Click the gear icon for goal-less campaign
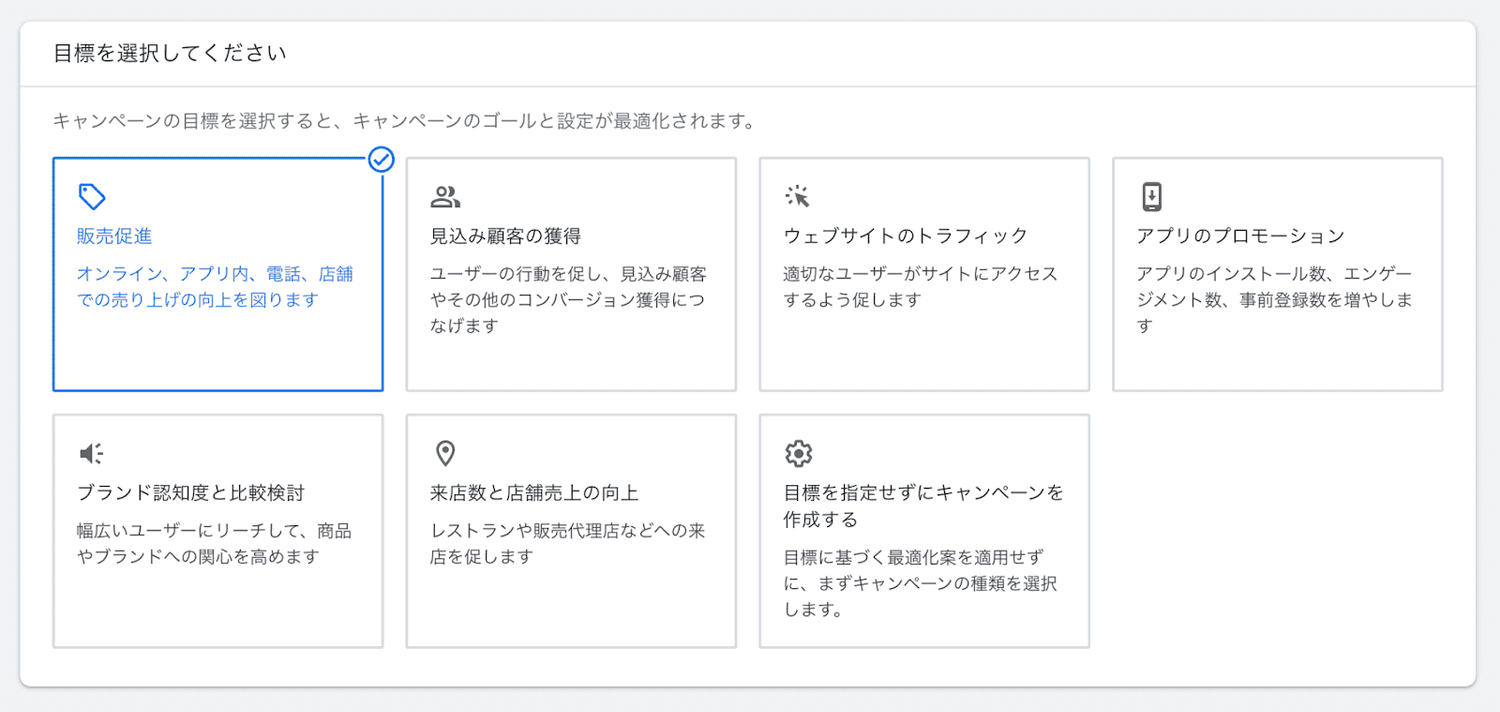The height and width of the screenshot is (712, 1500). coord(797,454)
